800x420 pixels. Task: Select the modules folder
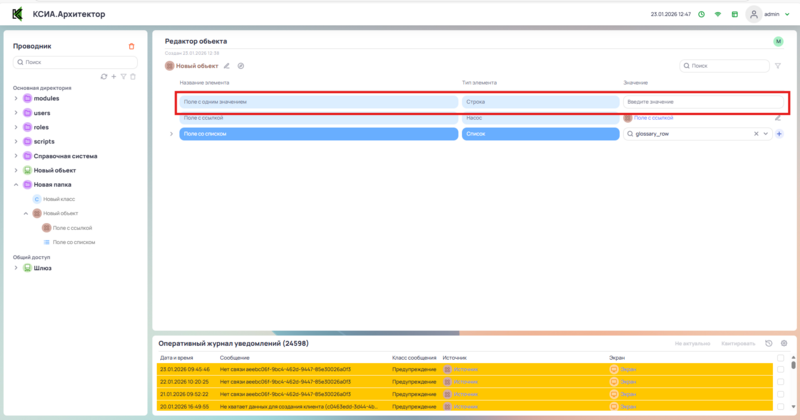click(x=46, y=98)
